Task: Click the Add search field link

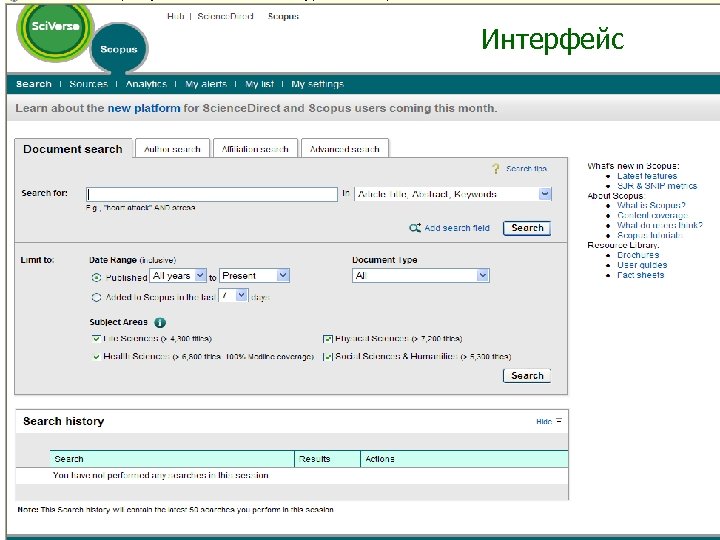Action: 457,228
